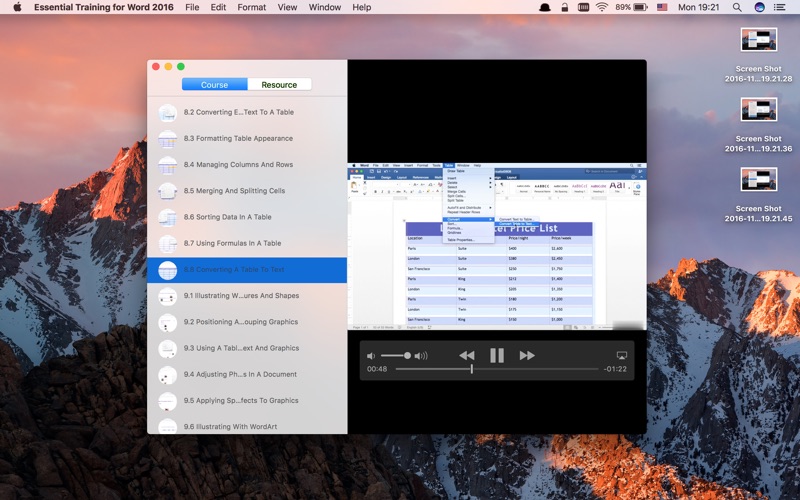Click the thumbnail icon for lesson 9.4
This screenshot has height=500, width=800.
point(167,375)
